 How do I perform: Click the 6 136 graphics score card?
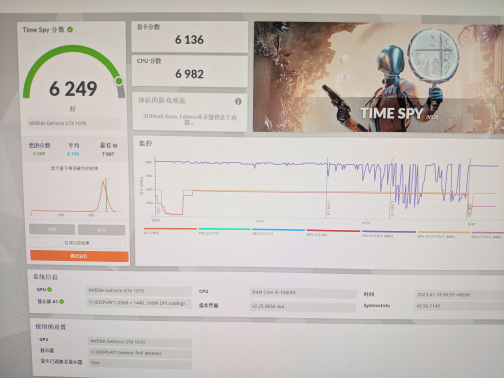pos(190,37)
